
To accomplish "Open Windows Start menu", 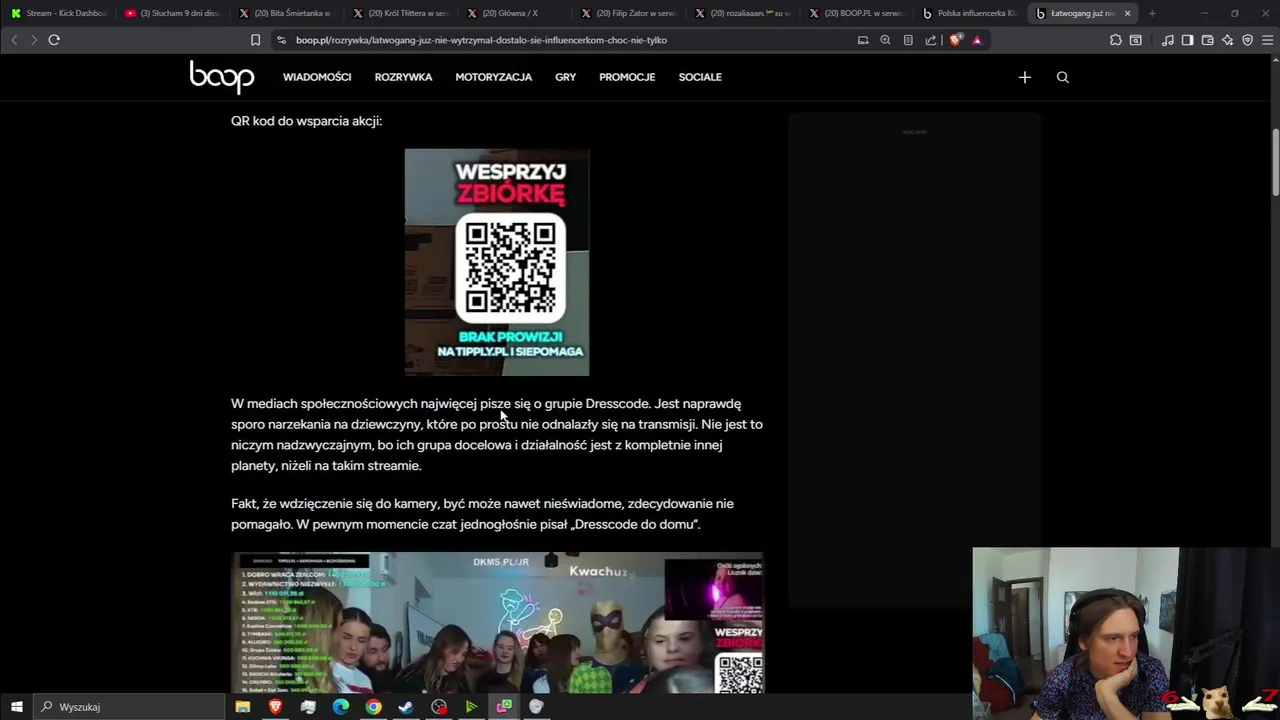I will (16, 707).
